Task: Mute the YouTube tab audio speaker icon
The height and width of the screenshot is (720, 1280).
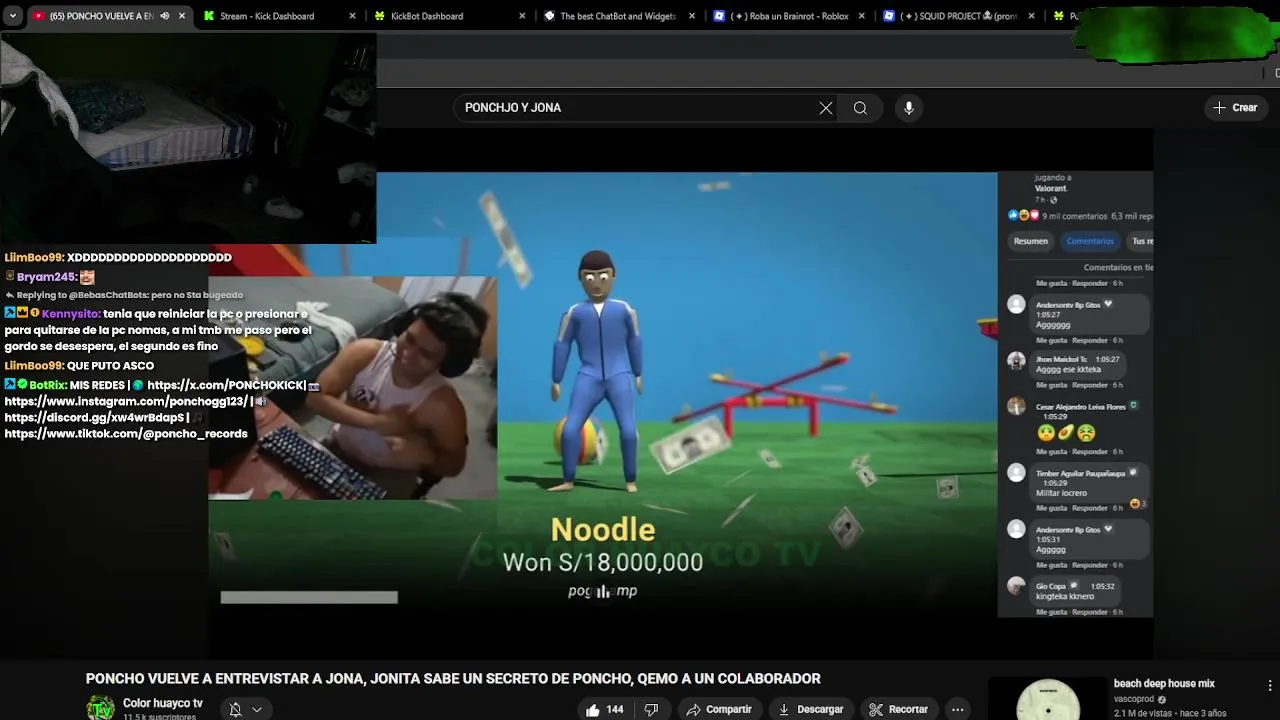Action: pos(165,16)
